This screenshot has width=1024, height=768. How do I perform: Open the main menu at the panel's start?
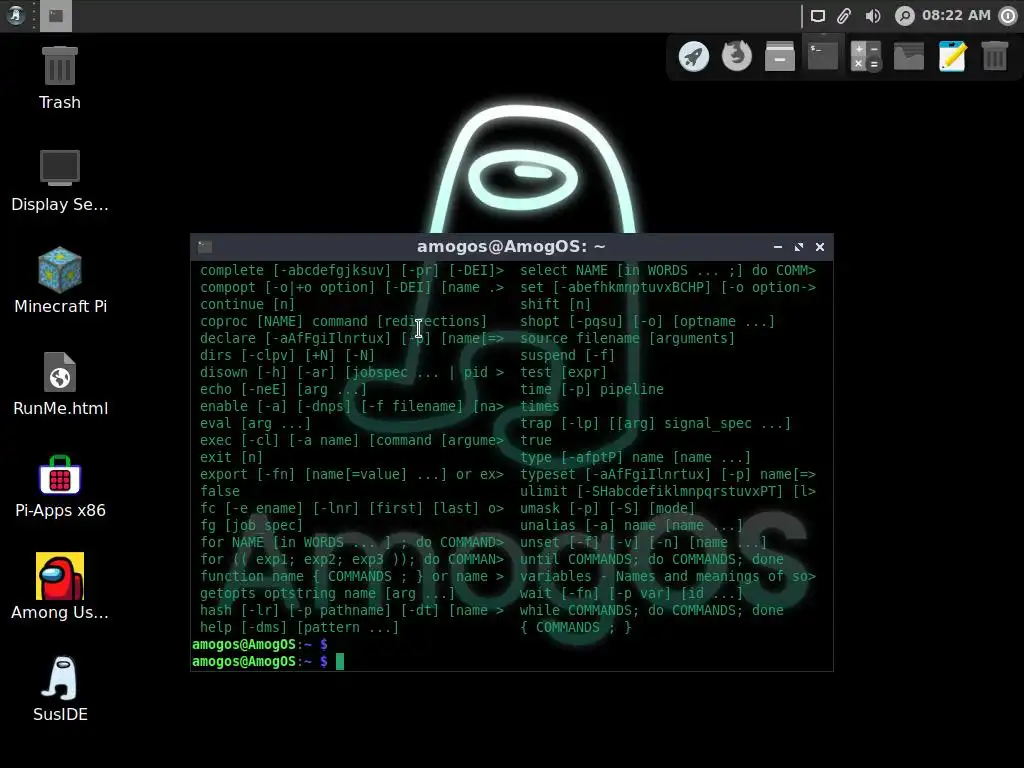coord(16,15)
